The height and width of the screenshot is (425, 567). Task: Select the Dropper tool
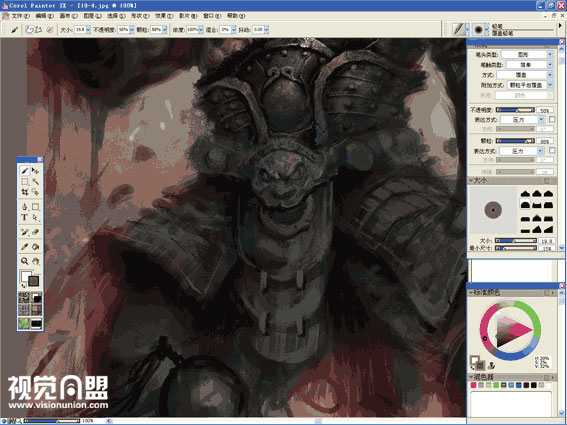pos(25,247)
